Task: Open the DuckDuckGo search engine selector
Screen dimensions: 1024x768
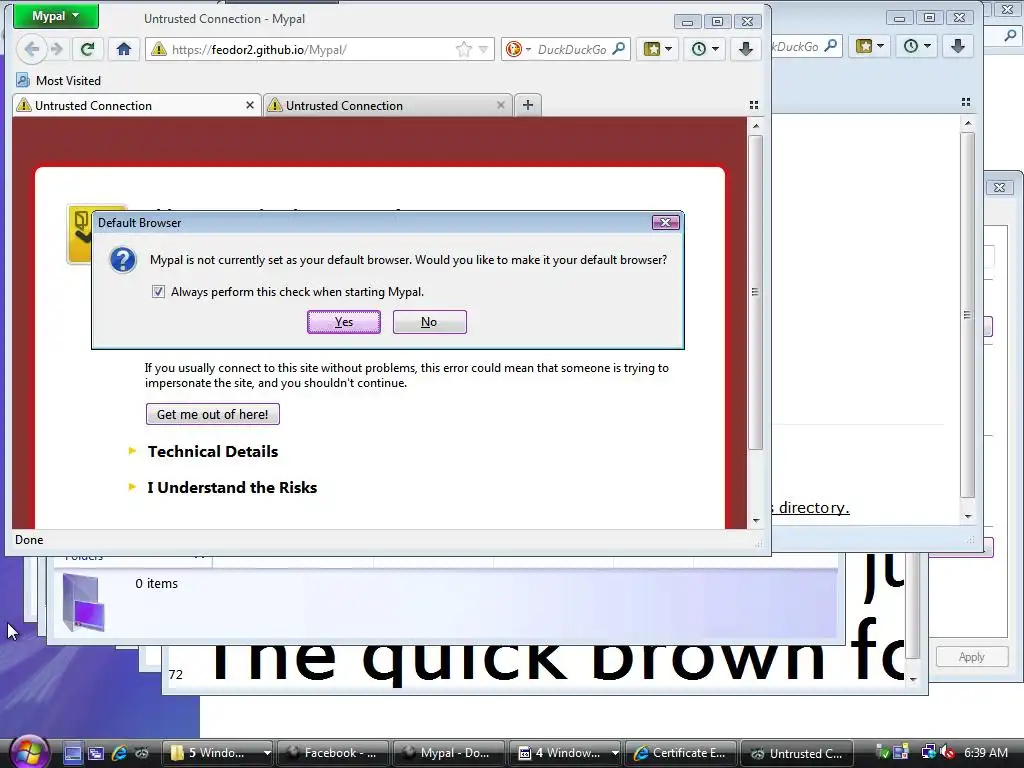Action: (x=518, y=49)
